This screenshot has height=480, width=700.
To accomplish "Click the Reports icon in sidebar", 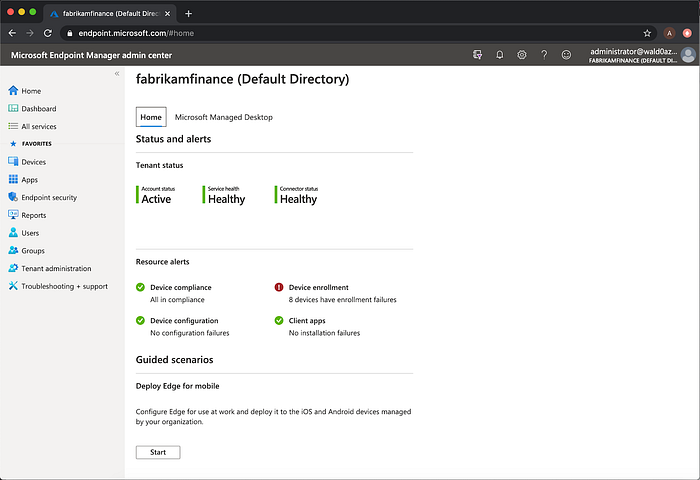I will point(13,215).
